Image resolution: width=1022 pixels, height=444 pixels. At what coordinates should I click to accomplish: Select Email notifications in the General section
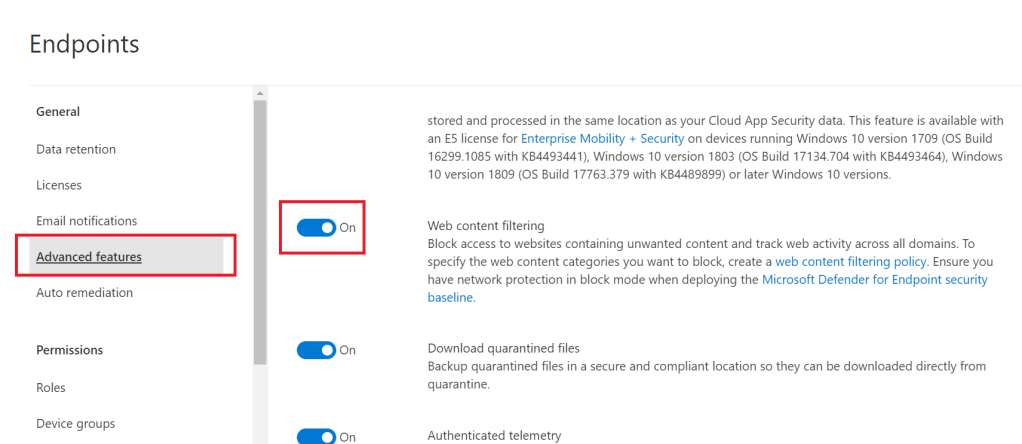(87, 221)
